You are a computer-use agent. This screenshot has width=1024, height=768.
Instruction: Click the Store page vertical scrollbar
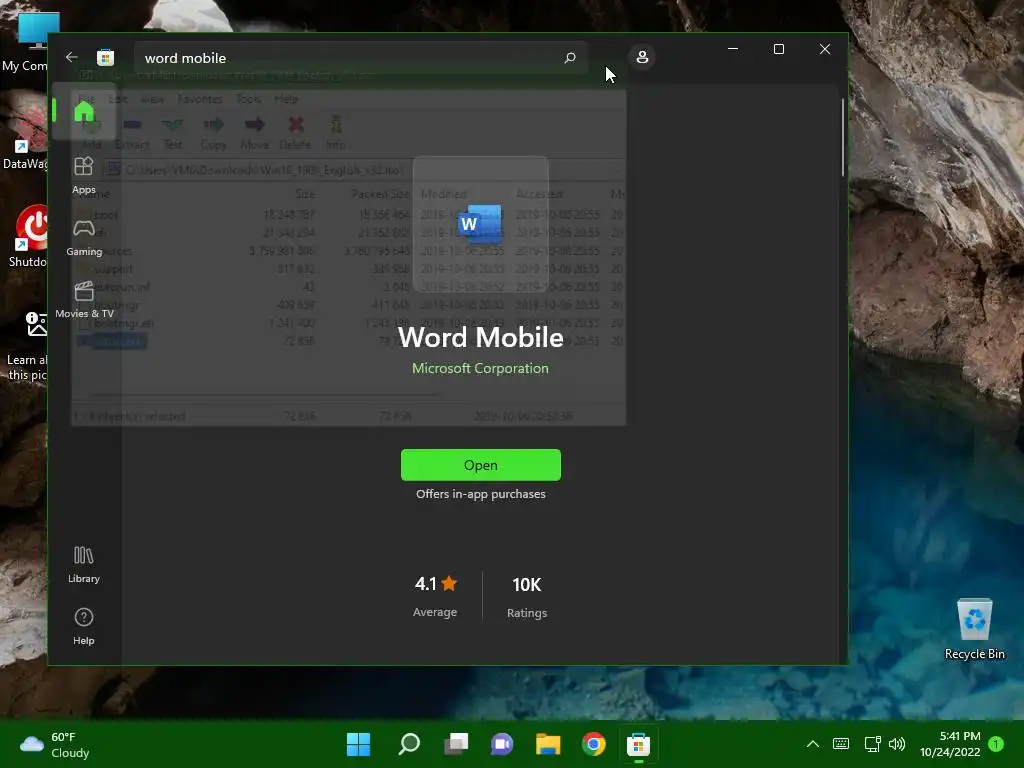(x=842, y=137)
